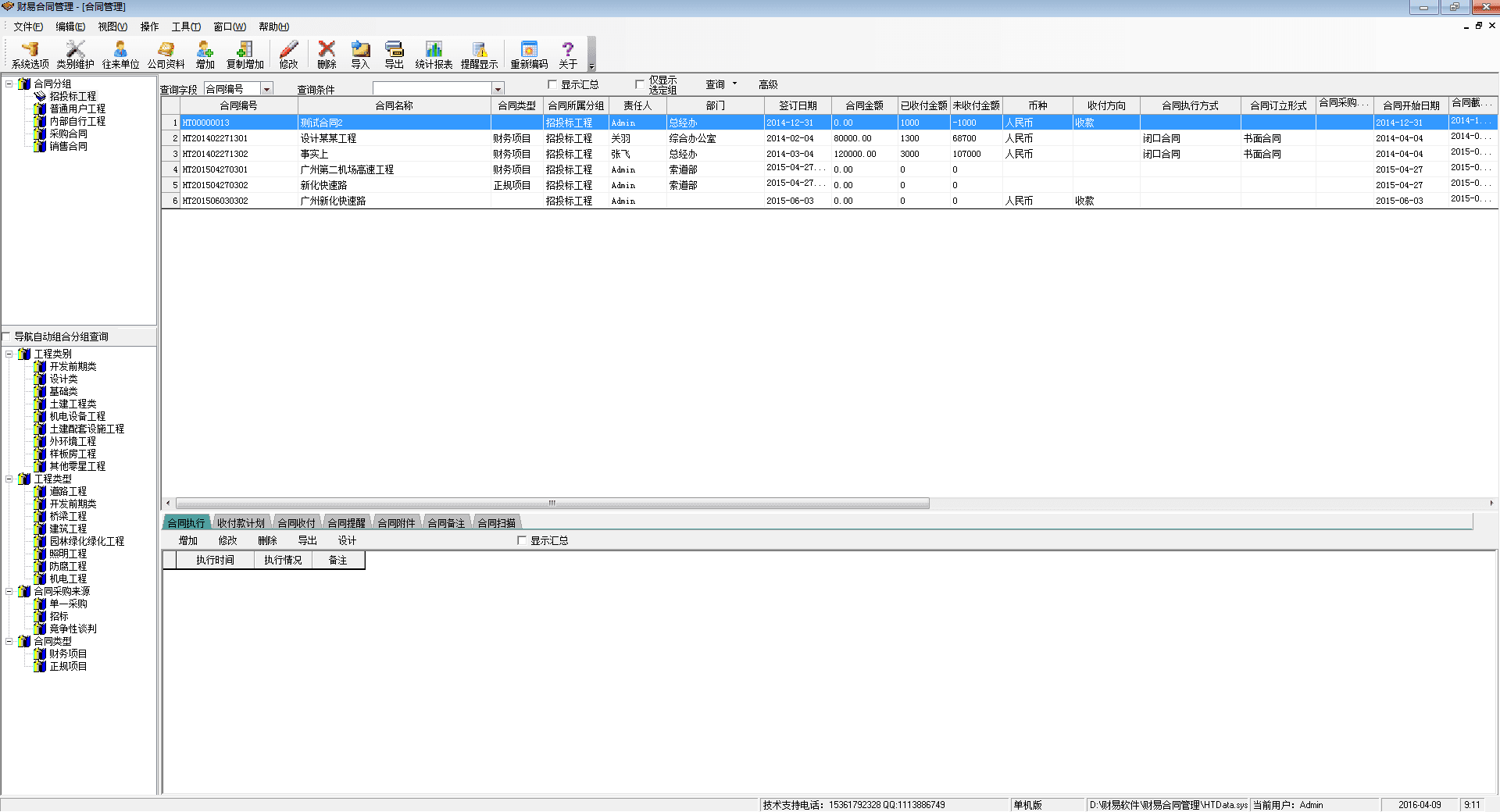The height and width of the screenshot is (812, 1500).
Task: Collapse the 工程类别 tree node
Action: [9, 354]
